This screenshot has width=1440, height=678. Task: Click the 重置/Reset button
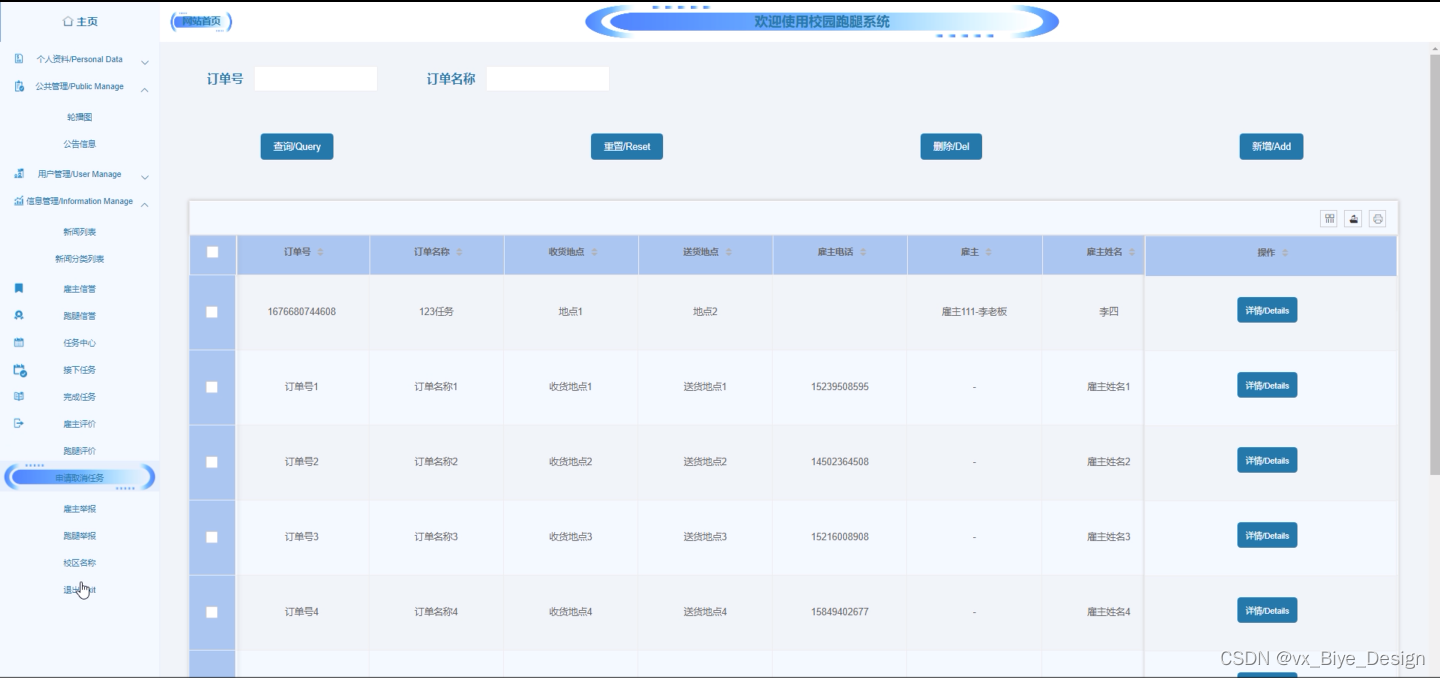627,147
